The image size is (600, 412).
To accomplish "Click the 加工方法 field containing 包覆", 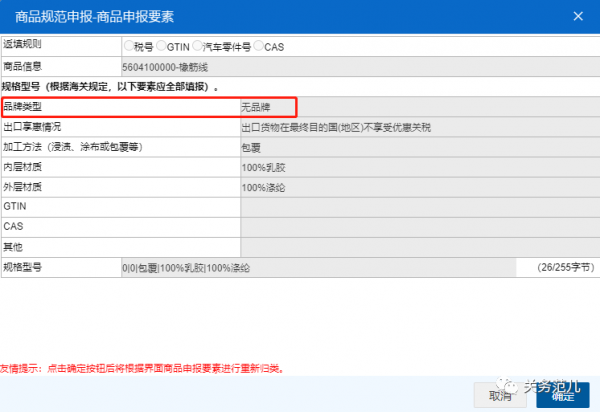I will click(418, 147).
